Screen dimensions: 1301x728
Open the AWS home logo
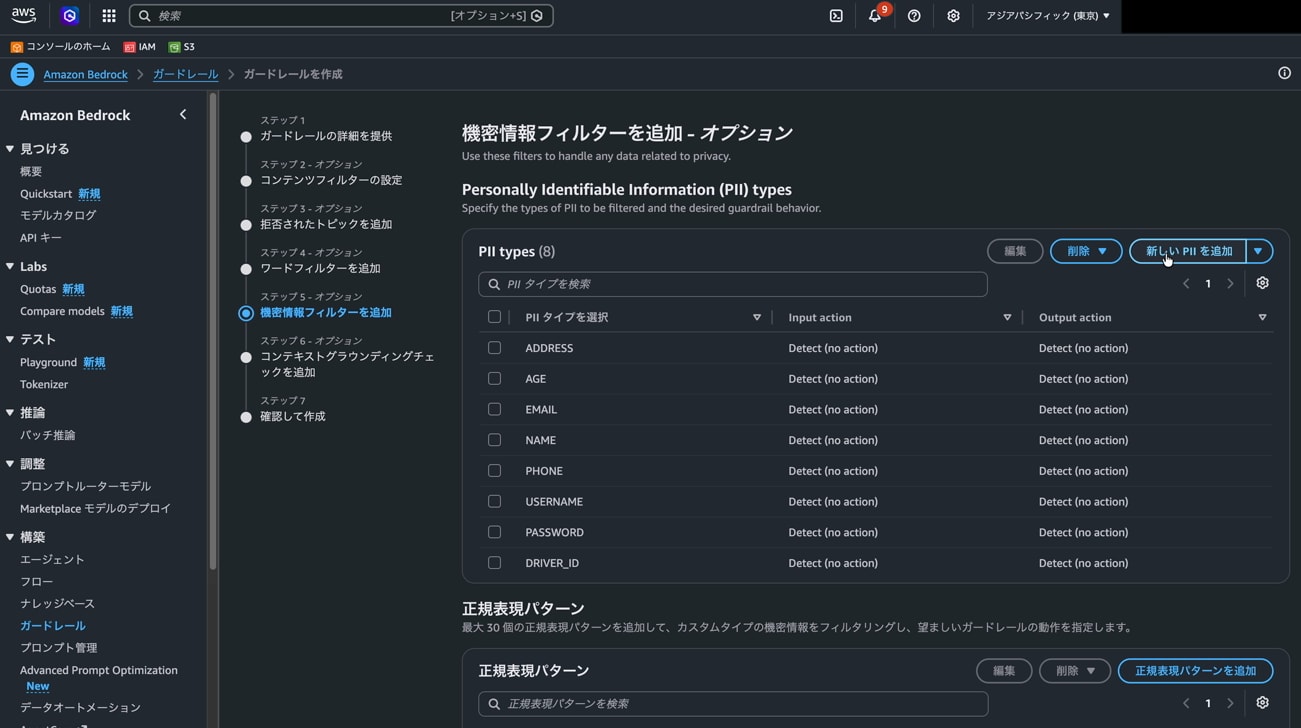click(24, 15)
